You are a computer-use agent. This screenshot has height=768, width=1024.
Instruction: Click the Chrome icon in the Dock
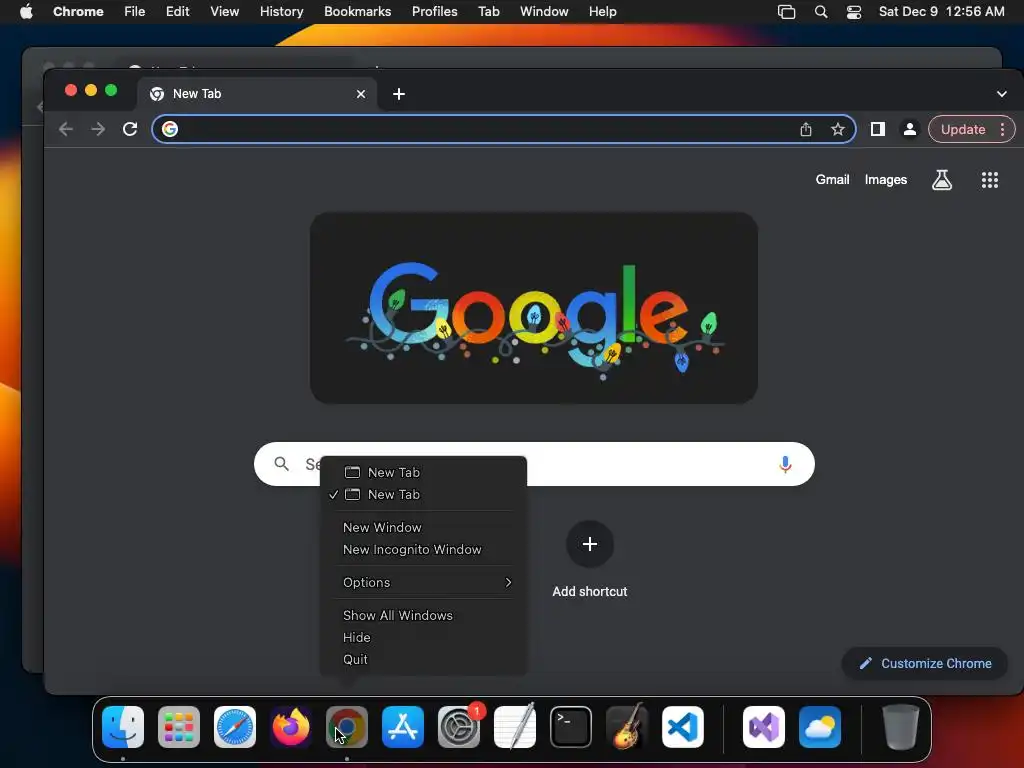347,727
